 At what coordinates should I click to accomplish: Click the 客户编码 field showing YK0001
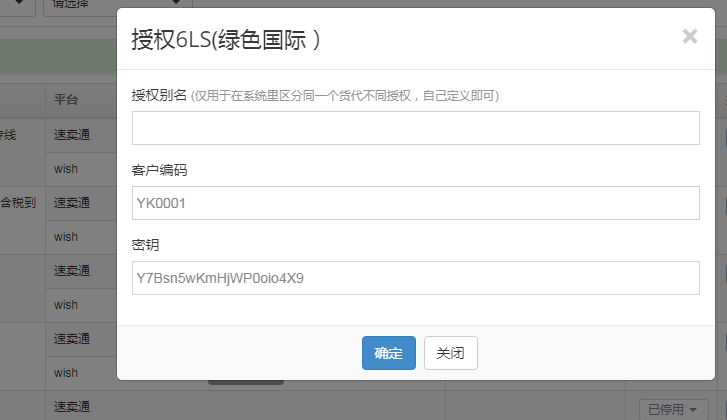(415, 203)
